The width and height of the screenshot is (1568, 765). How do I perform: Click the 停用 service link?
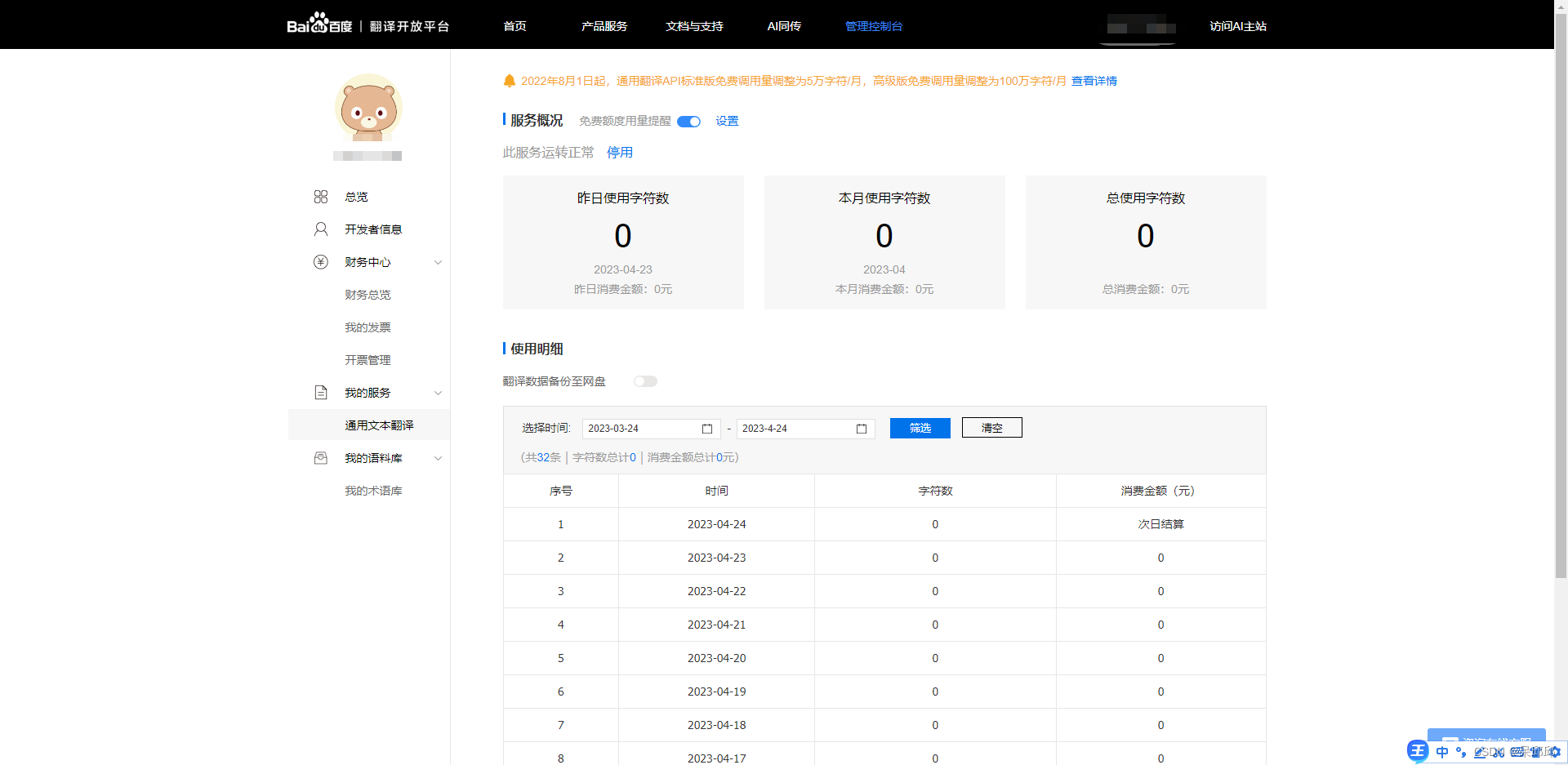pos(620,153)
